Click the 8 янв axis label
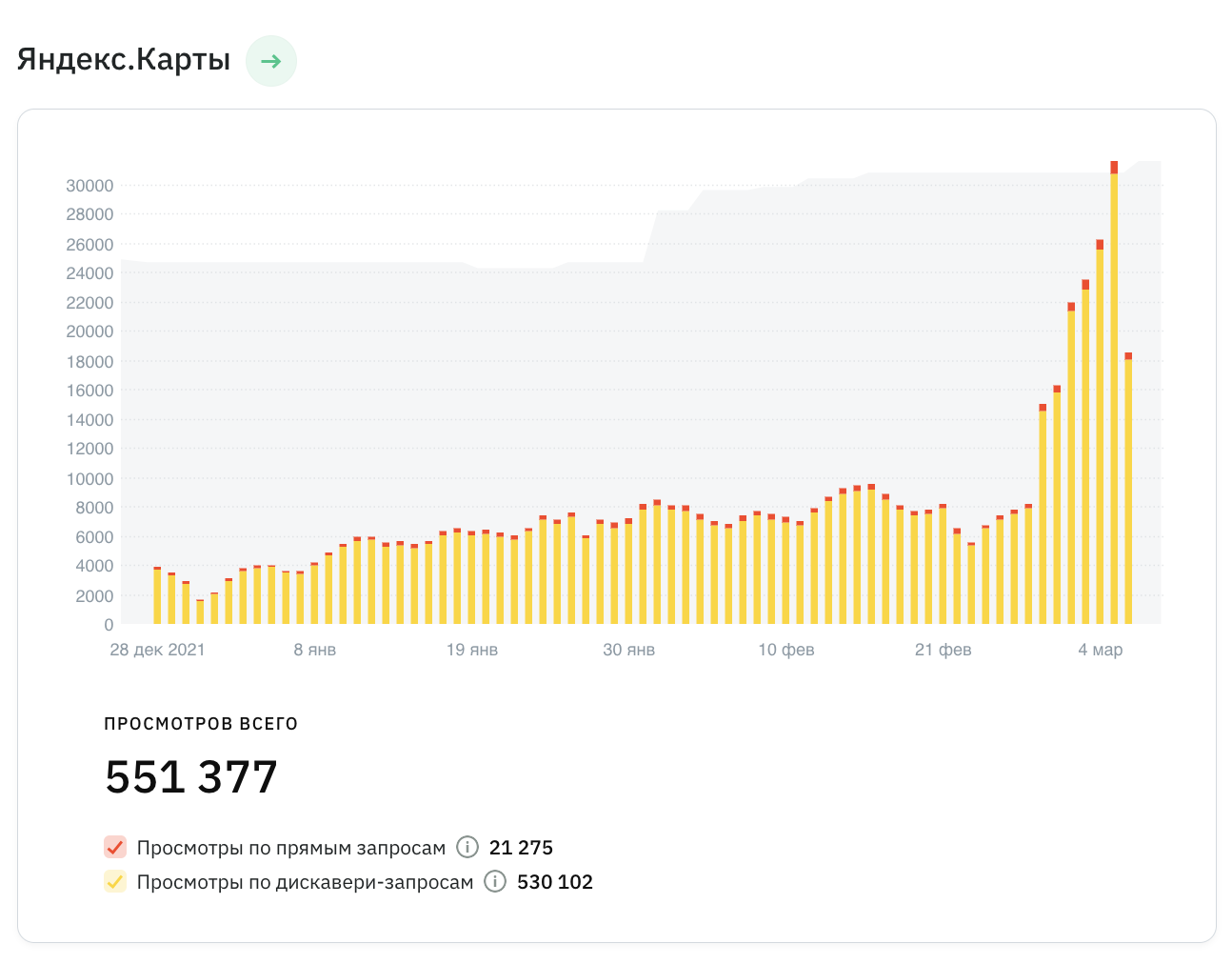Image resolution: width=1232 pixels, height=964 pixels. 315,650
